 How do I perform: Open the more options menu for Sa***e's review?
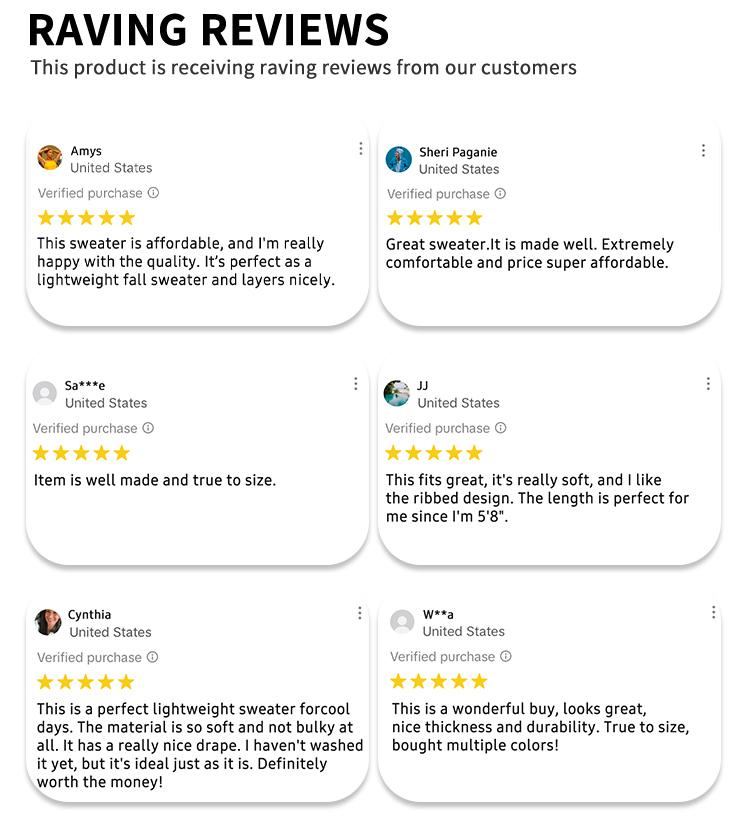(356, 384)
